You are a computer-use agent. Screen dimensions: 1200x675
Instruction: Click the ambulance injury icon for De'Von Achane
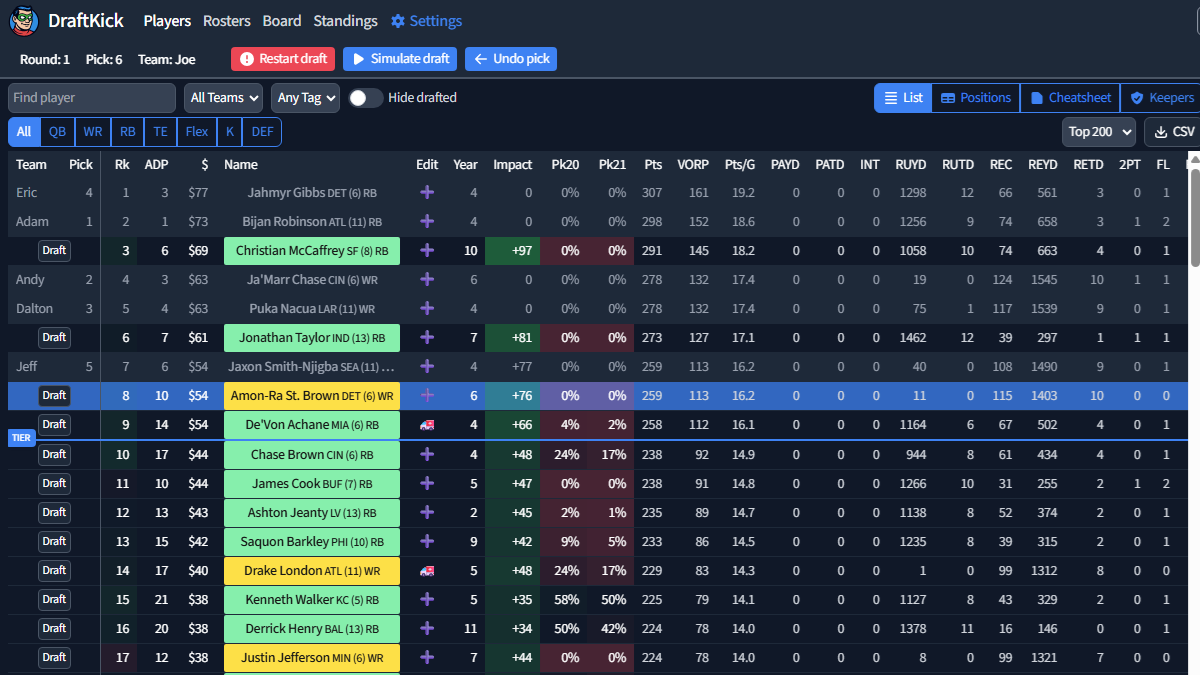(x=427, y=425)
